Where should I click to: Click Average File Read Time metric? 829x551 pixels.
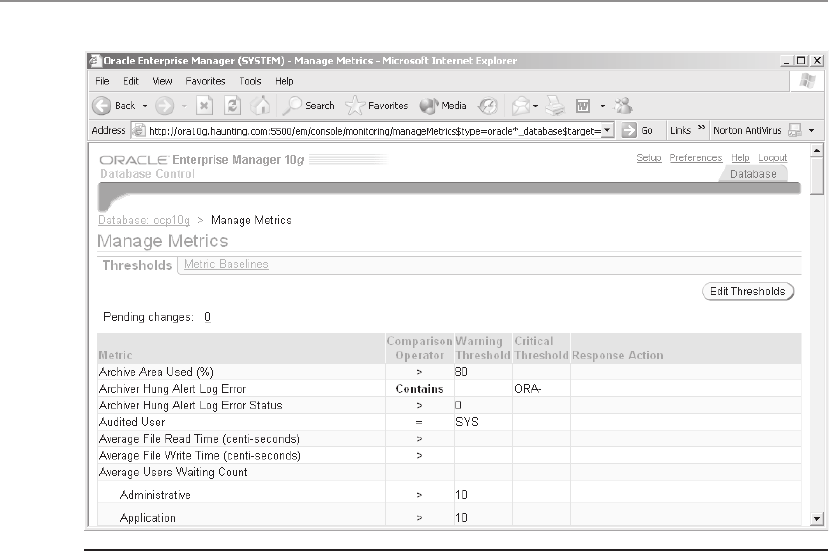(199, 439)
